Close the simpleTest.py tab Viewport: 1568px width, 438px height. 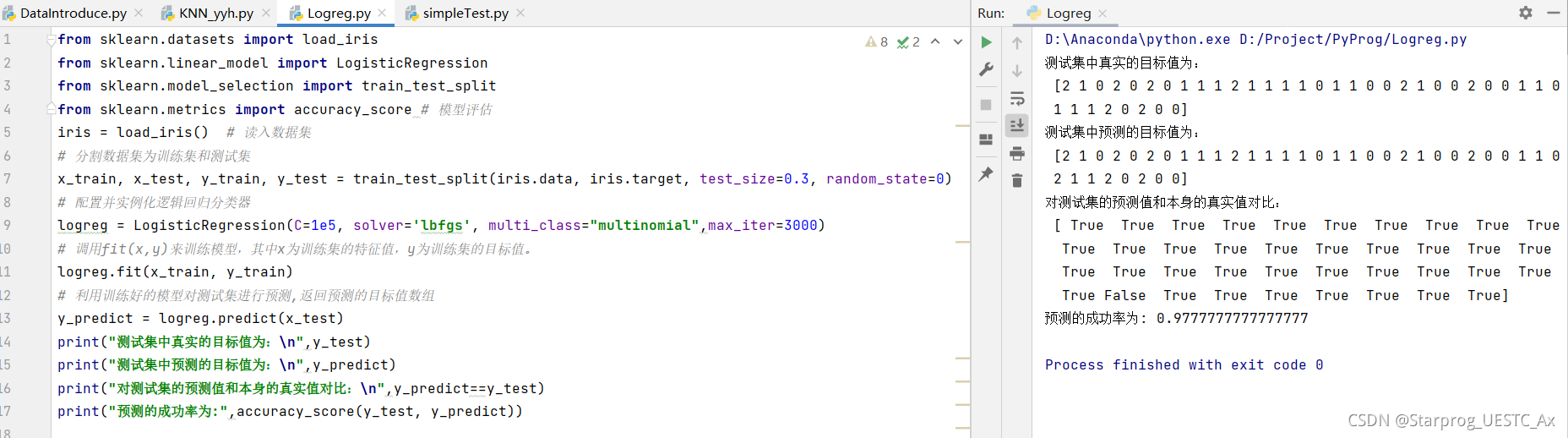click(520, 14)
